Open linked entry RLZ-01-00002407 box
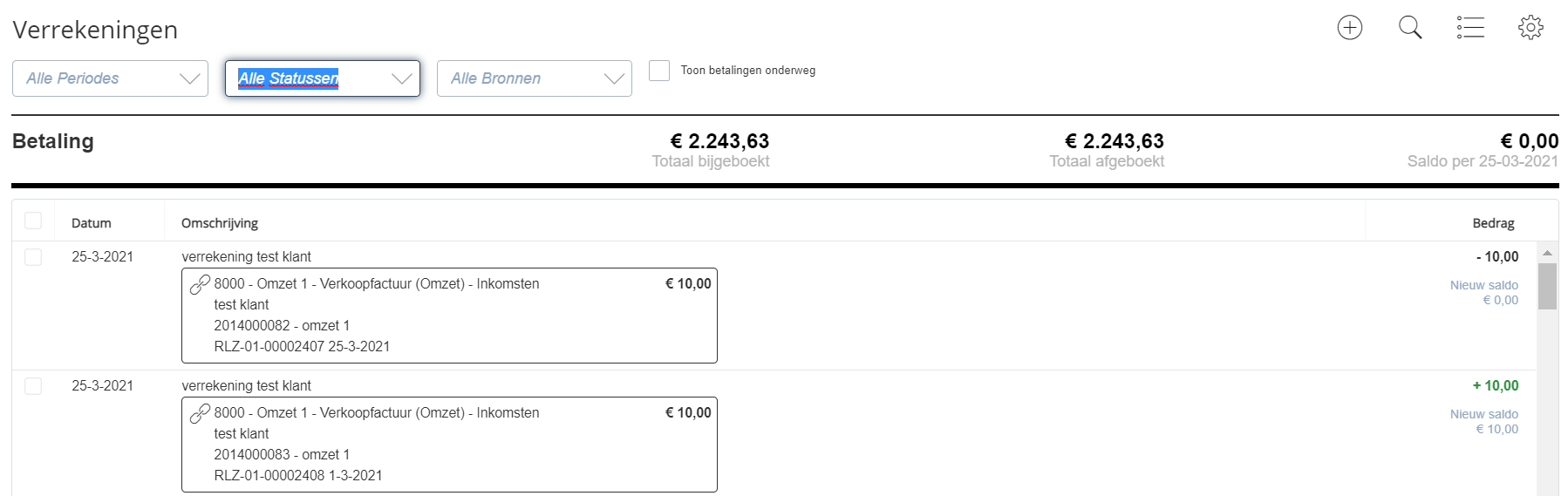 pos(449,316)
